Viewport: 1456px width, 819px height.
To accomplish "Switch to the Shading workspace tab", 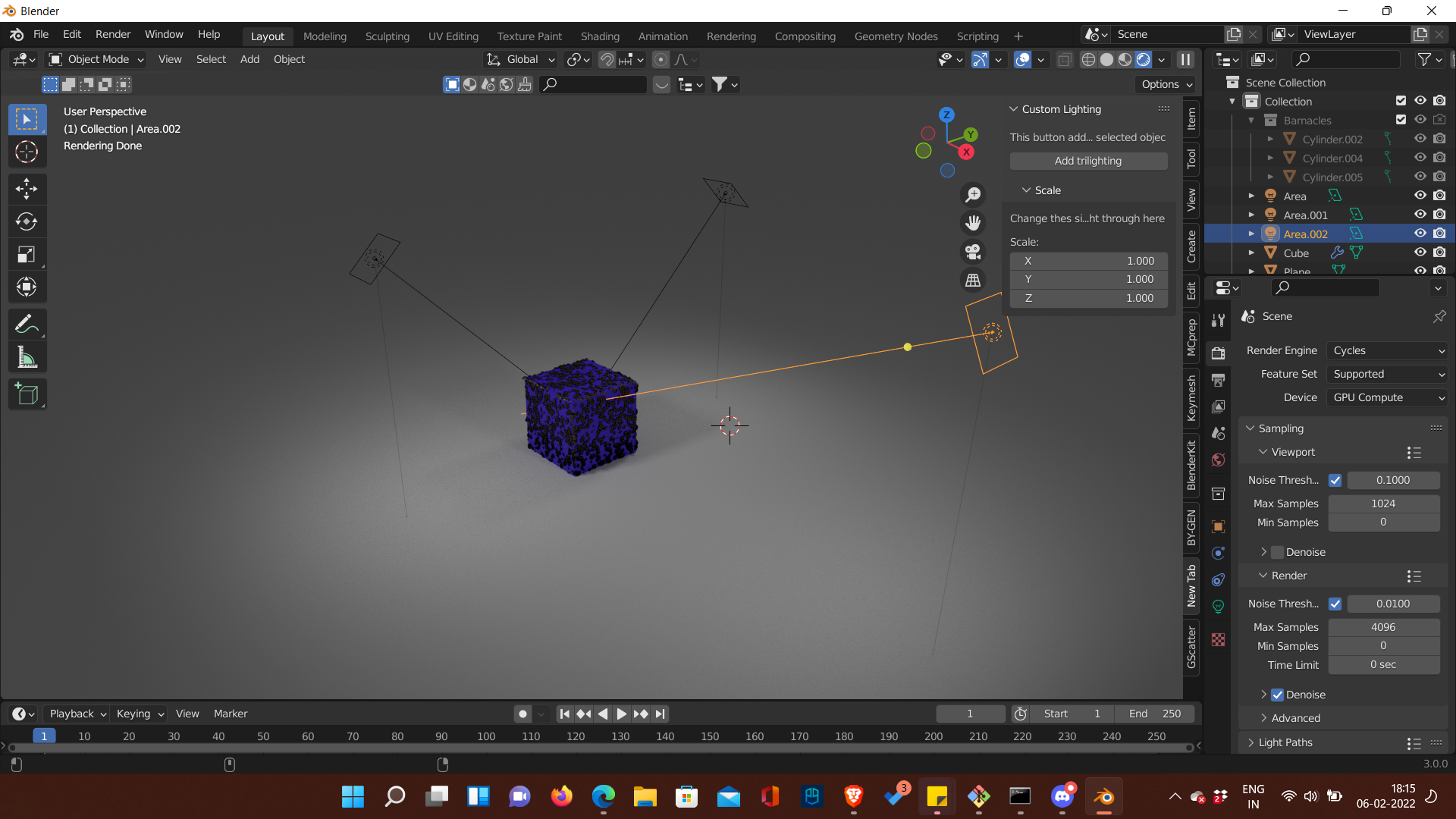I will (x=600, y=36).
